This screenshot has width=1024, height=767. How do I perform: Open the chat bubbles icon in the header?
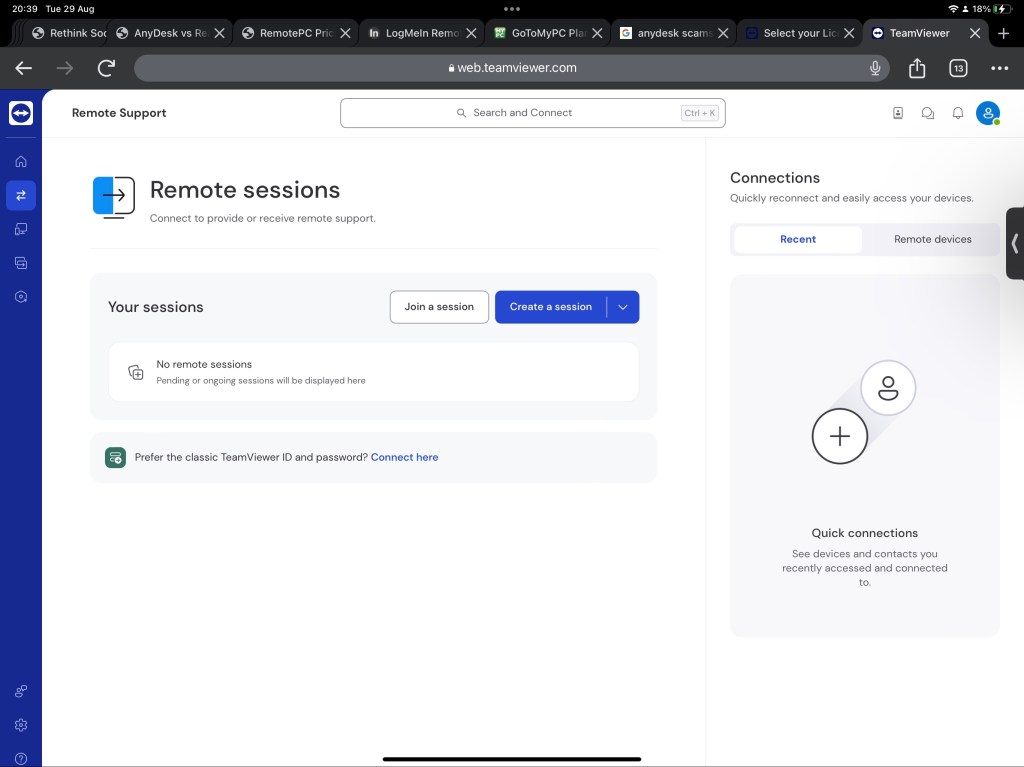click(927, 113)
